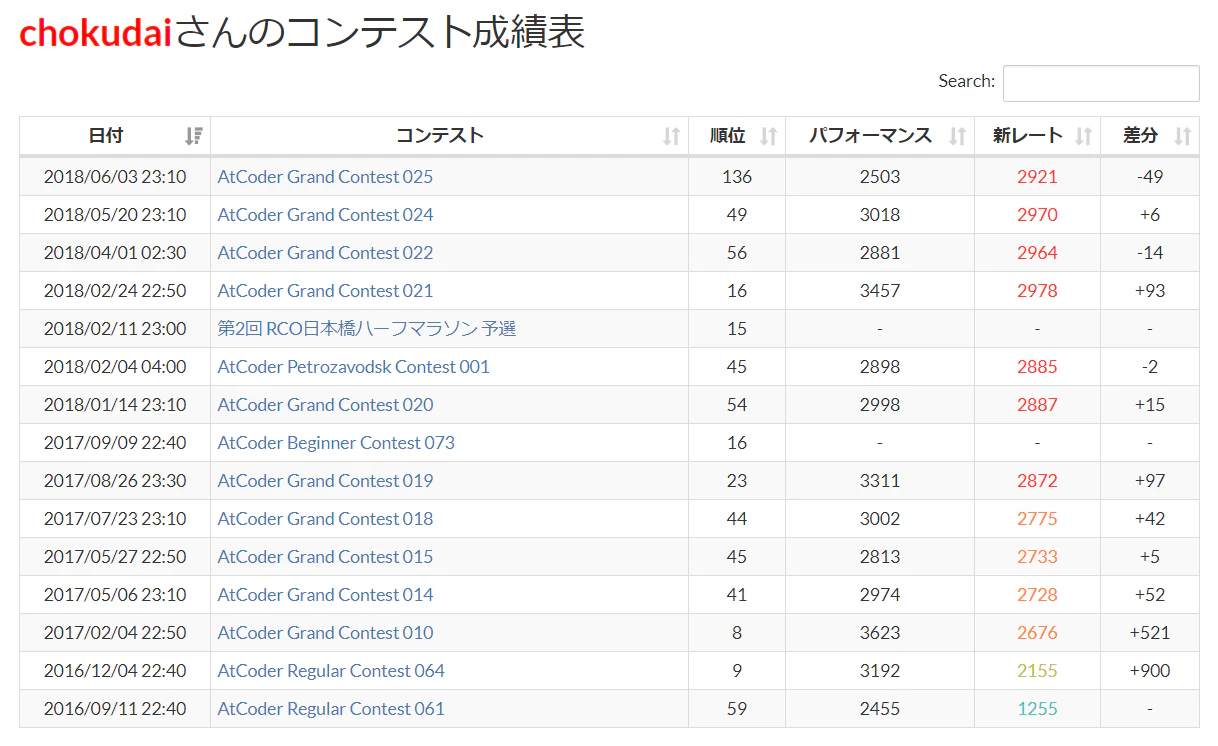Open AtCoder Grand Contest 022 link
Image resolution: width=1218 pixels, height=746 pixels.
(325, 253)
